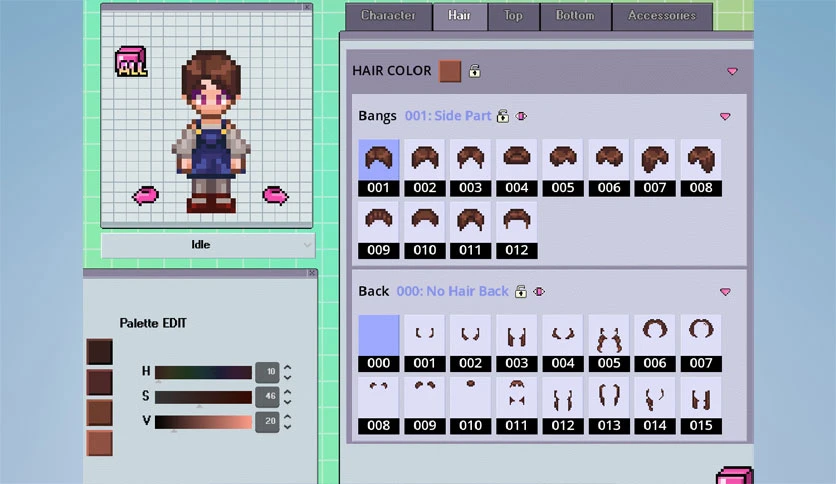Toggle the Back hair lock icon
The width and height of the screenshot is (836, 484).
520,291
